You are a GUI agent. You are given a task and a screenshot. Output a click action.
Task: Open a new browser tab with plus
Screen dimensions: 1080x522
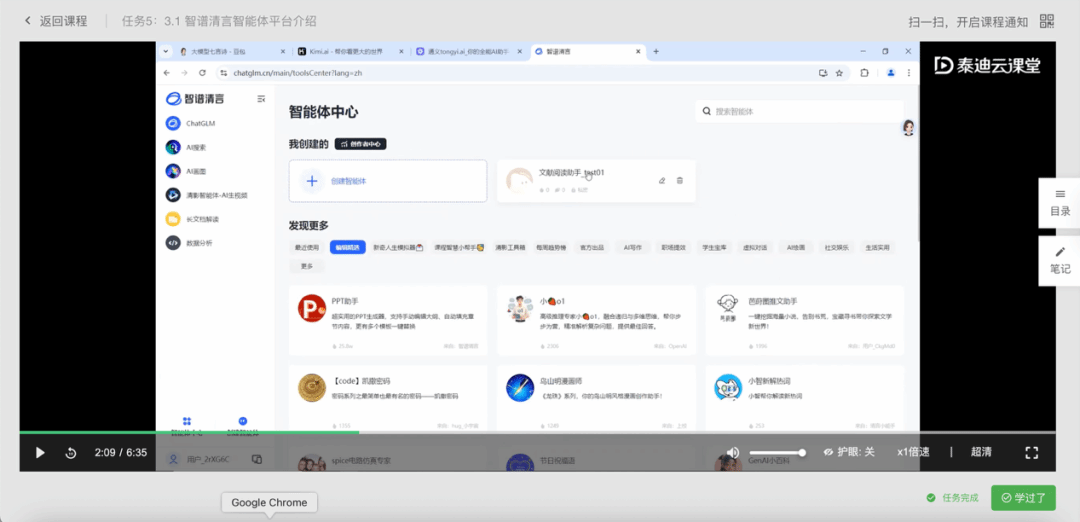[656, 52]
